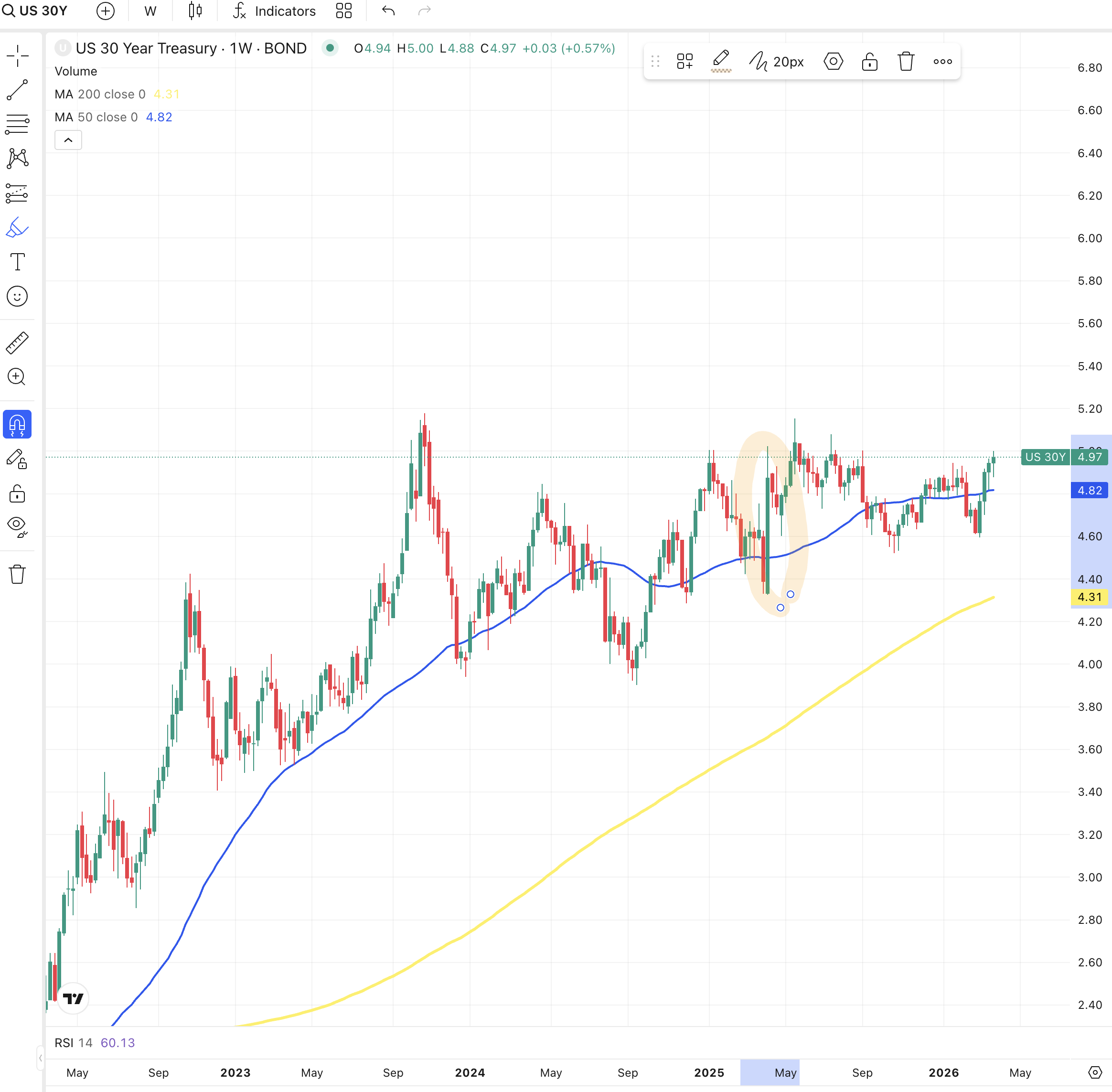Click trash icon in floating drawing toolbar

[x=906, y=61]
